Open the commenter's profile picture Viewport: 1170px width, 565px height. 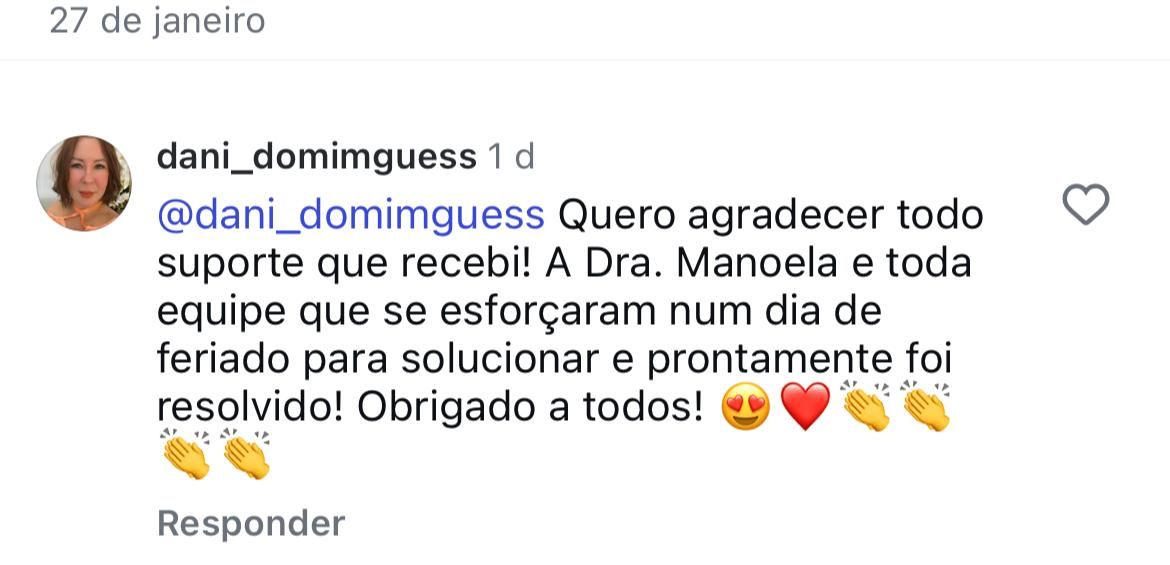[x=84, y=183]
